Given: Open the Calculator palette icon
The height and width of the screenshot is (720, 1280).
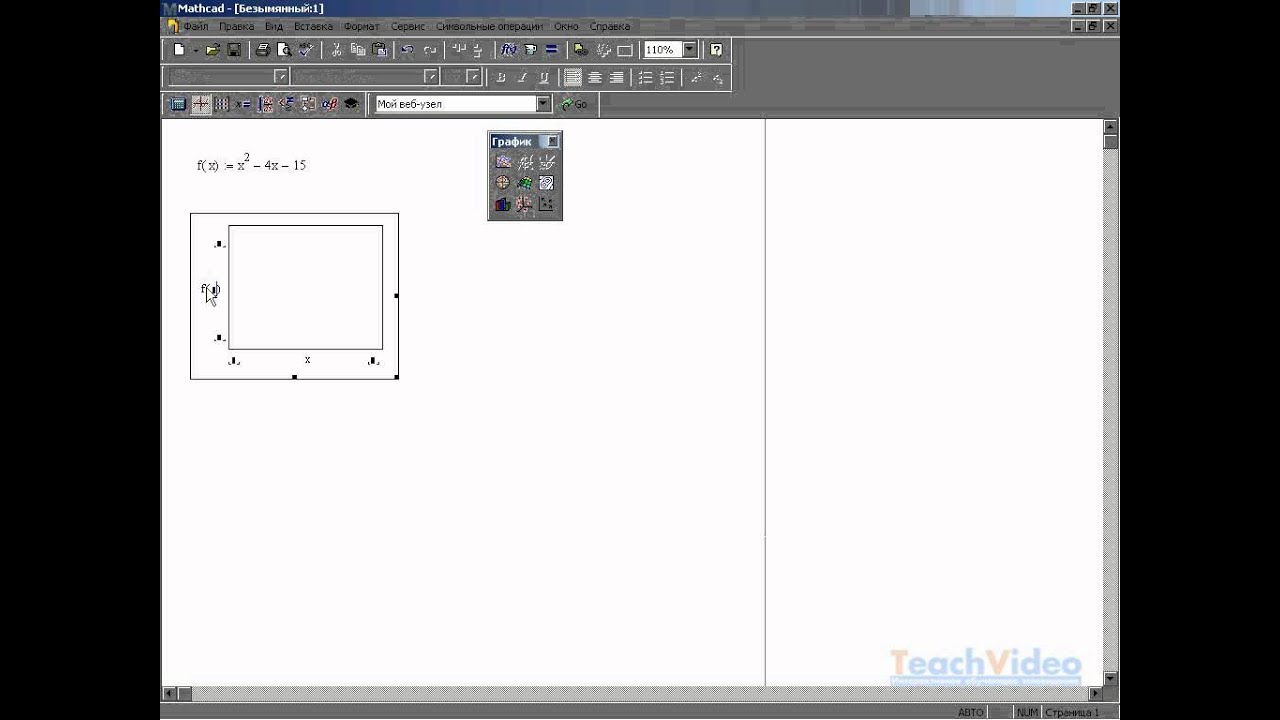Looking at the screenshot, I should (177, 104).
